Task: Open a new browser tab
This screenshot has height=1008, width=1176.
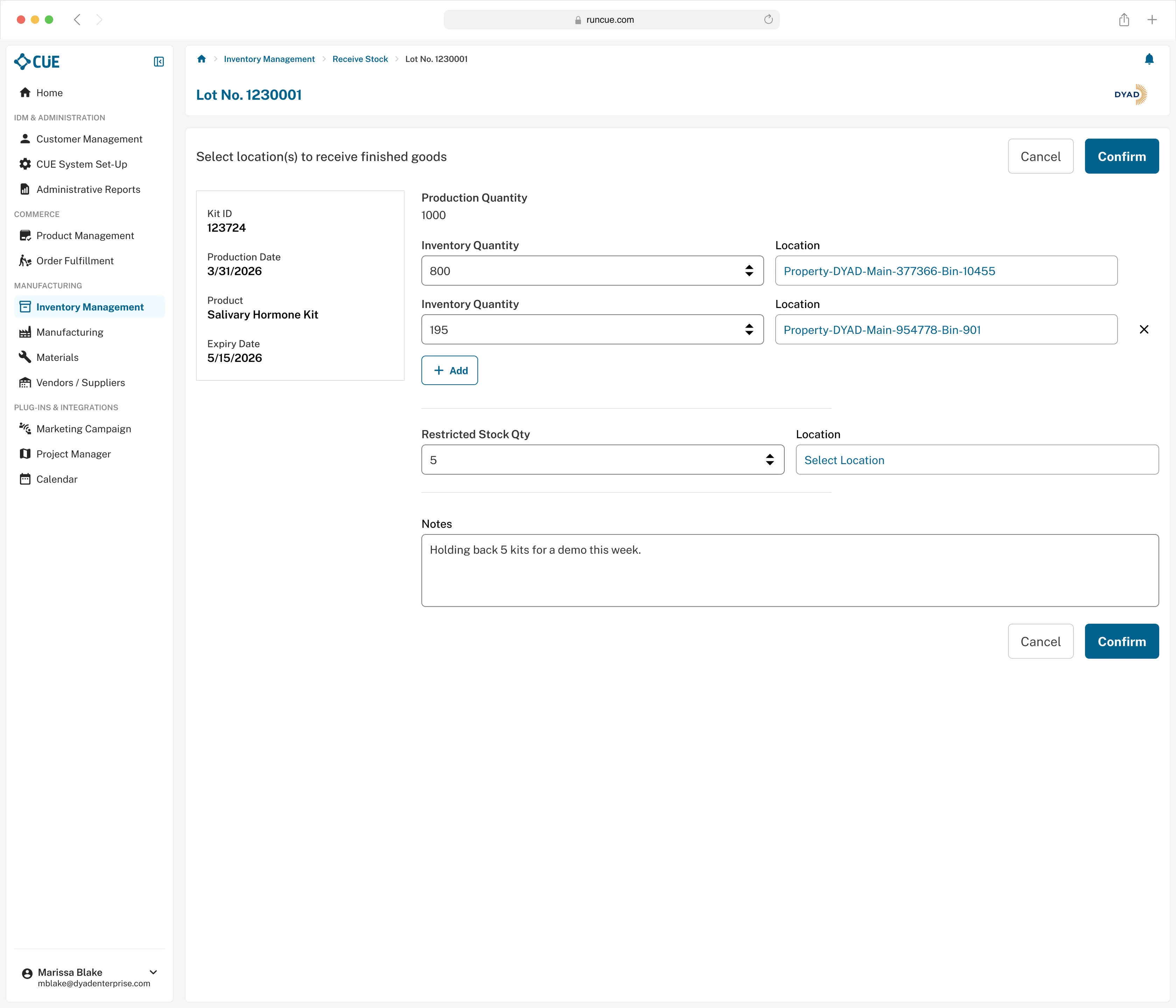Action: pyautogui.click(x=1152, y=20)
